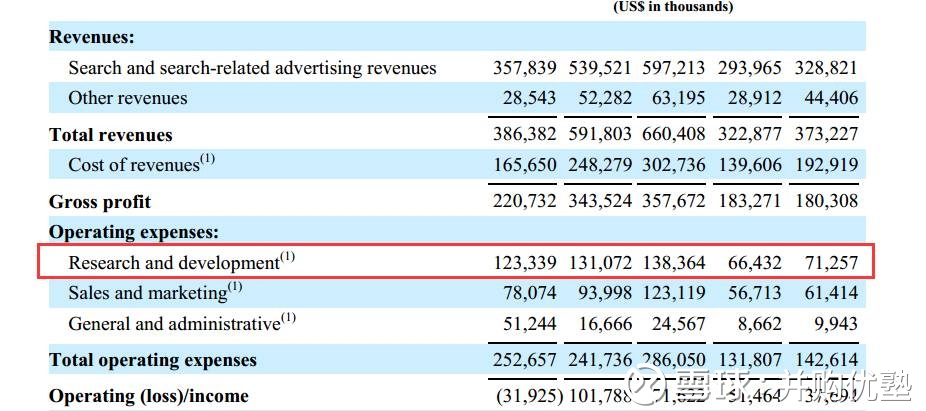This screenshot has width=926, height=411.
Task: Click the Total revenues value 386,382
Action: [x=524, y=134]
